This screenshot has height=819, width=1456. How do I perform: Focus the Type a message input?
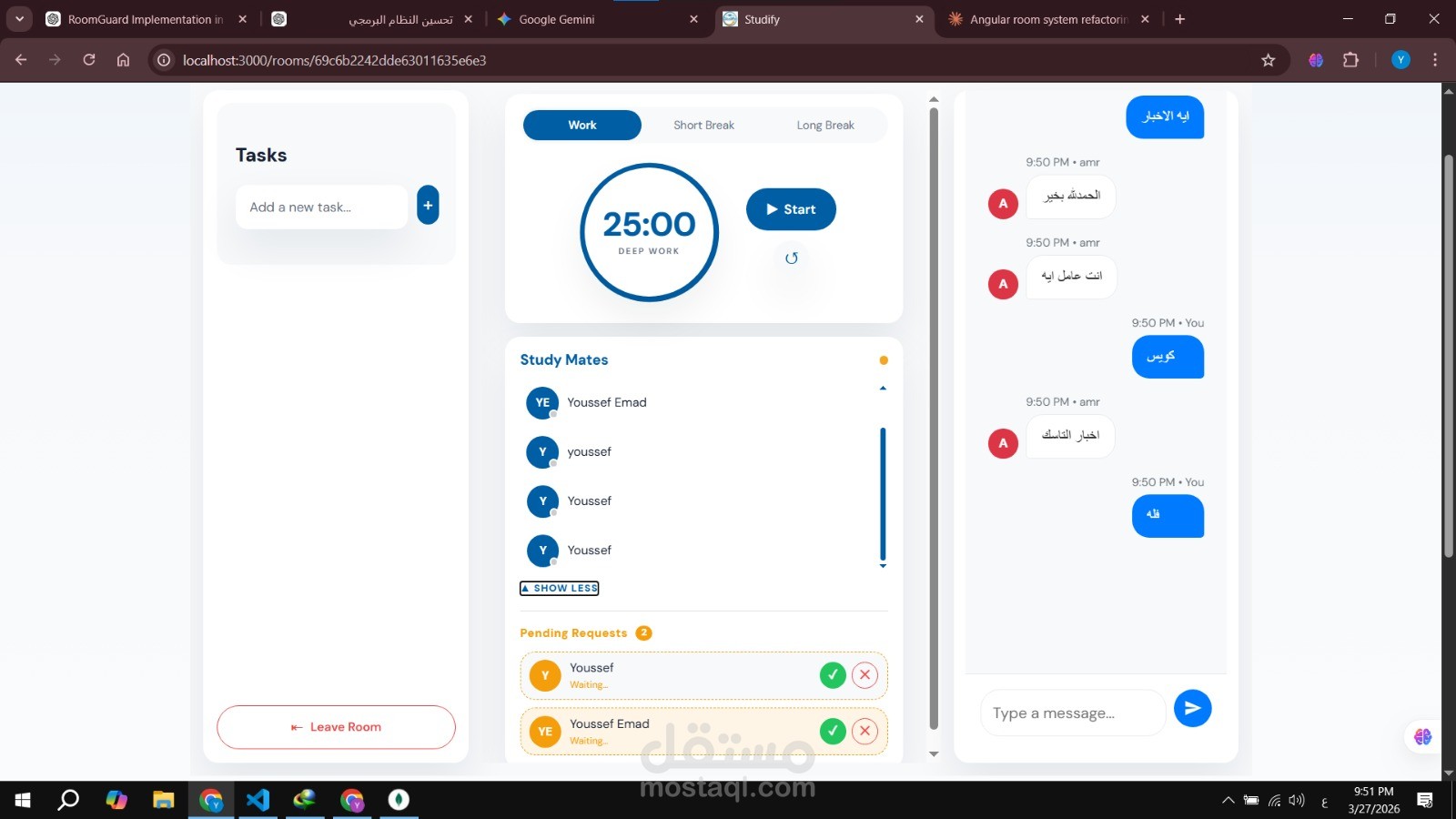point(1073,713)
